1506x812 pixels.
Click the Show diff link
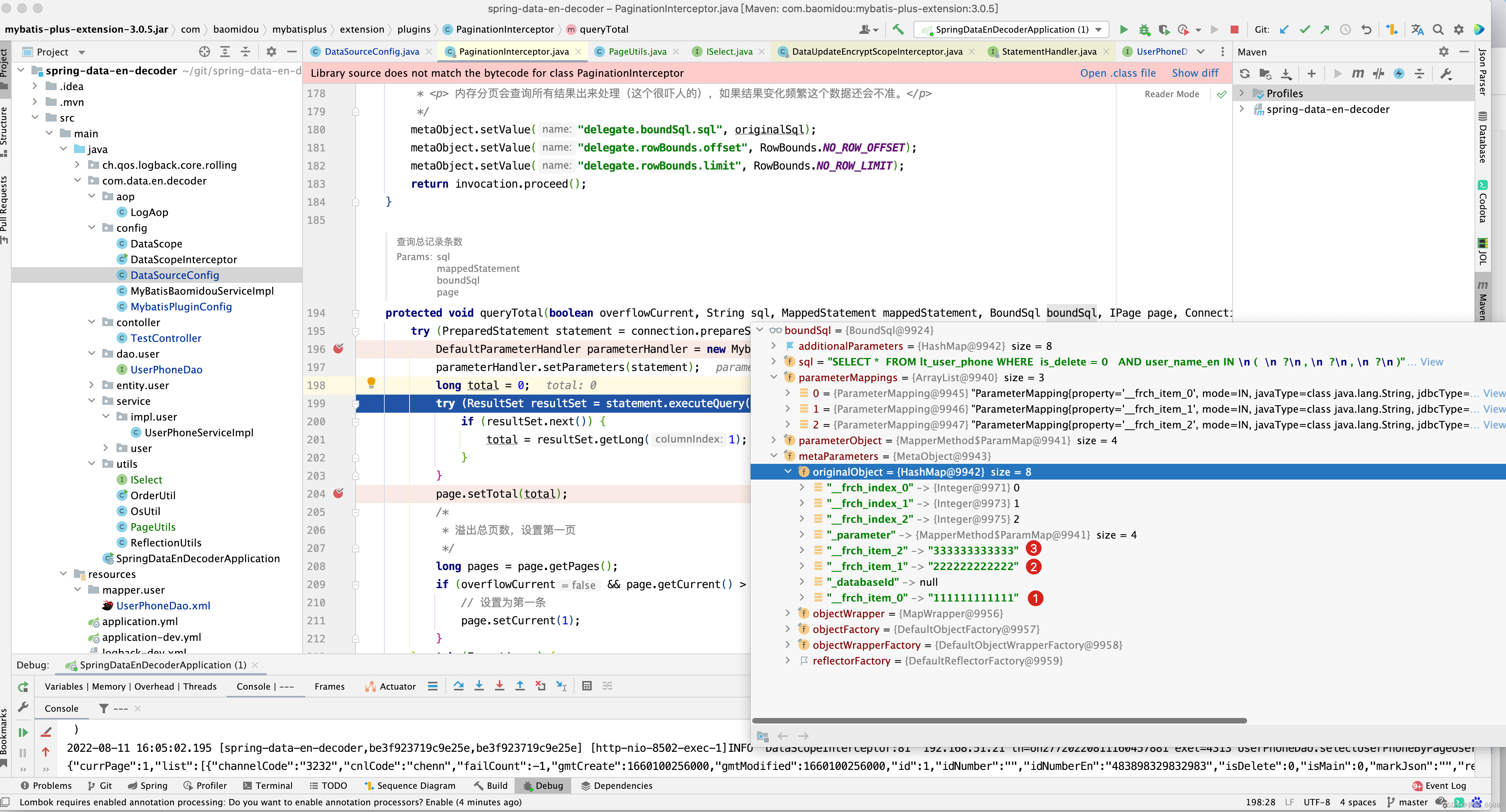pos(1195,73)
